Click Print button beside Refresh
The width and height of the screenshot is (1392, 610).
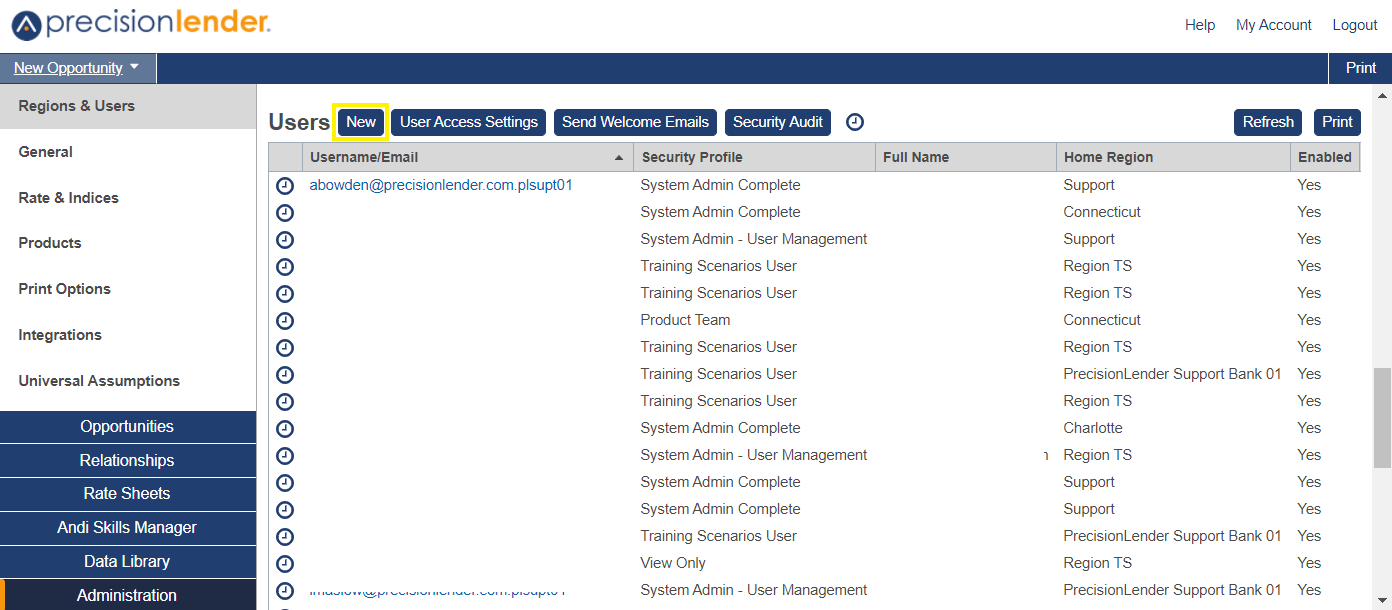[x=1337, y=122]
